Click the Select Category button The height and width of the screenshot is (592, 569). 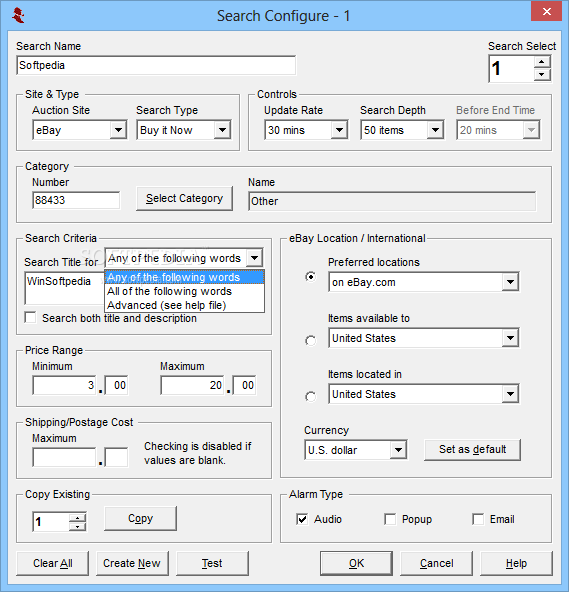(x=184, y=199)
